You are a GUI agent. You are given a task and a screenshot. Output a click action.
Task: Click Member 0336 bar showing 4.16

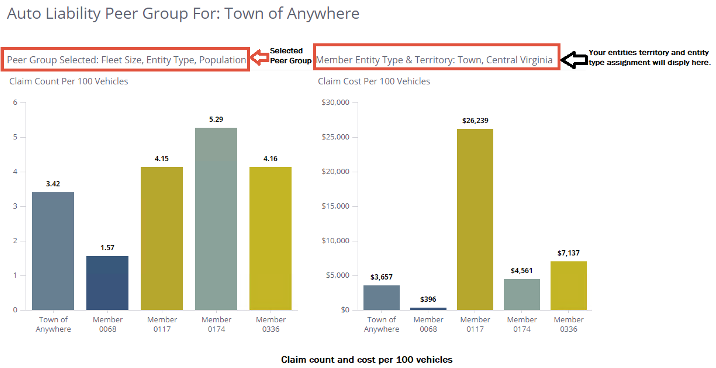270,239
